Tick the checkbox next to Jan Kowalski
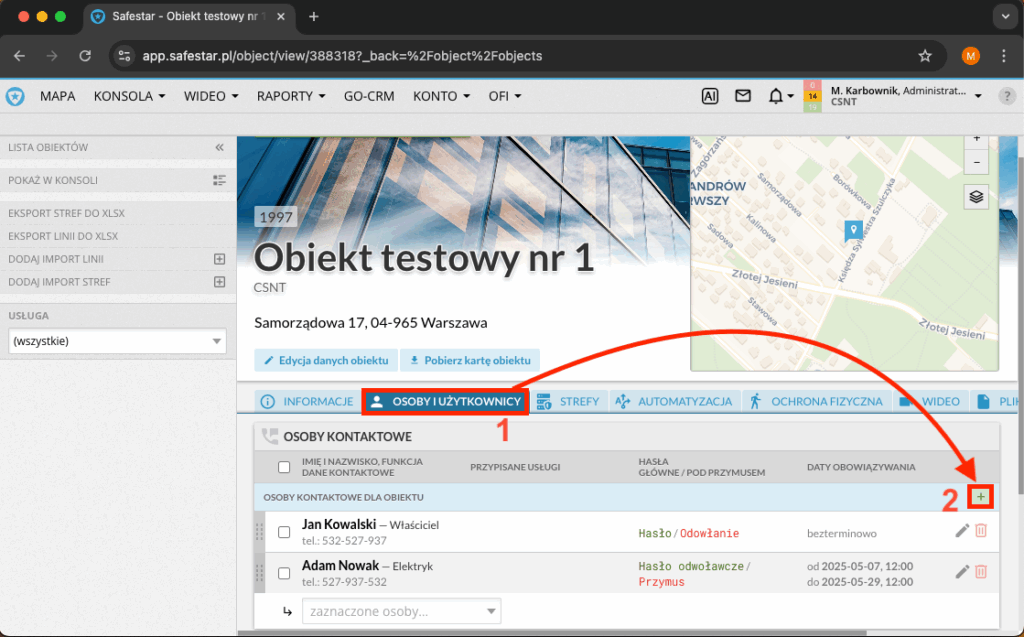Image resolution: width=1024 pixels, height=637 pixels. pyautogui.click(x=284, y=532)
